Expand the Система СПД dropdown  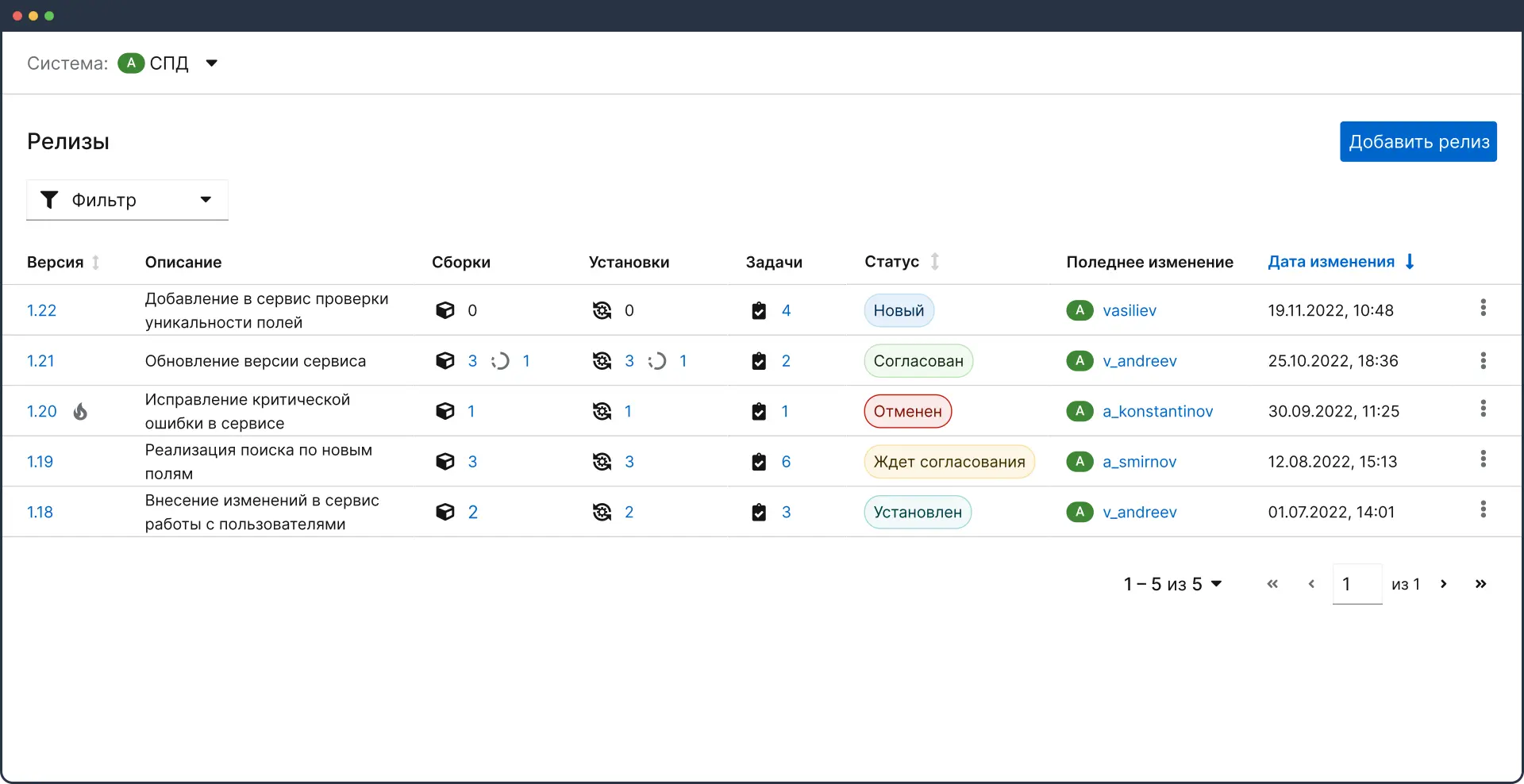[x=211, y=63]
